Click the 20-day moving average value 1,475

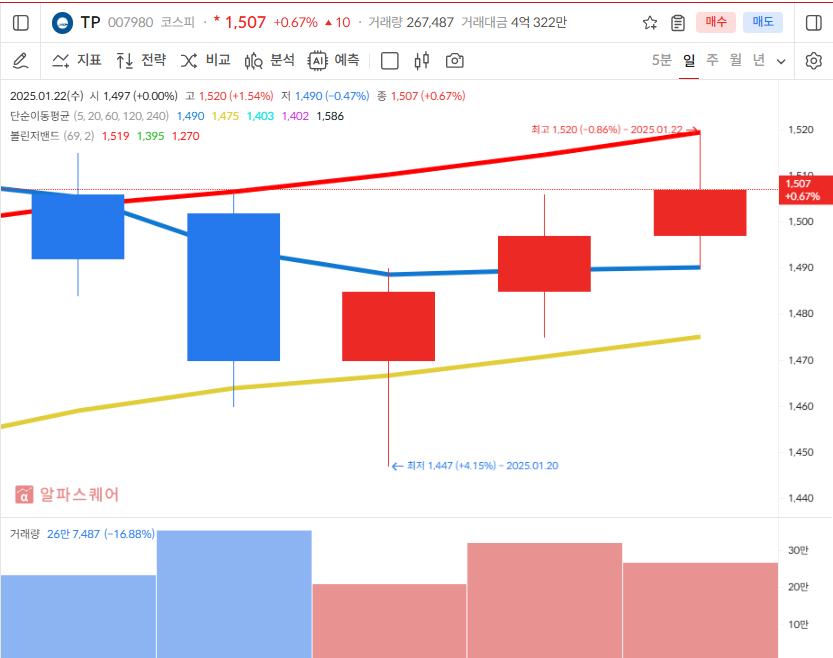(x=225, y=116)
